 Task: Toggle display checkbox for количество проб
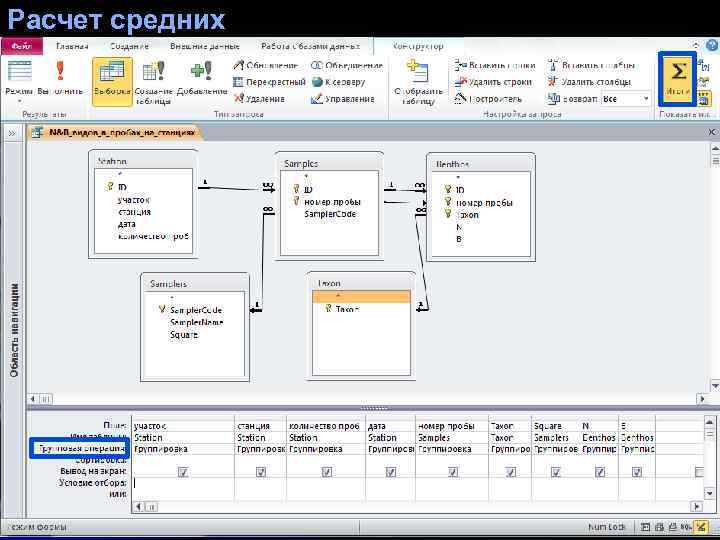point(326,472)
